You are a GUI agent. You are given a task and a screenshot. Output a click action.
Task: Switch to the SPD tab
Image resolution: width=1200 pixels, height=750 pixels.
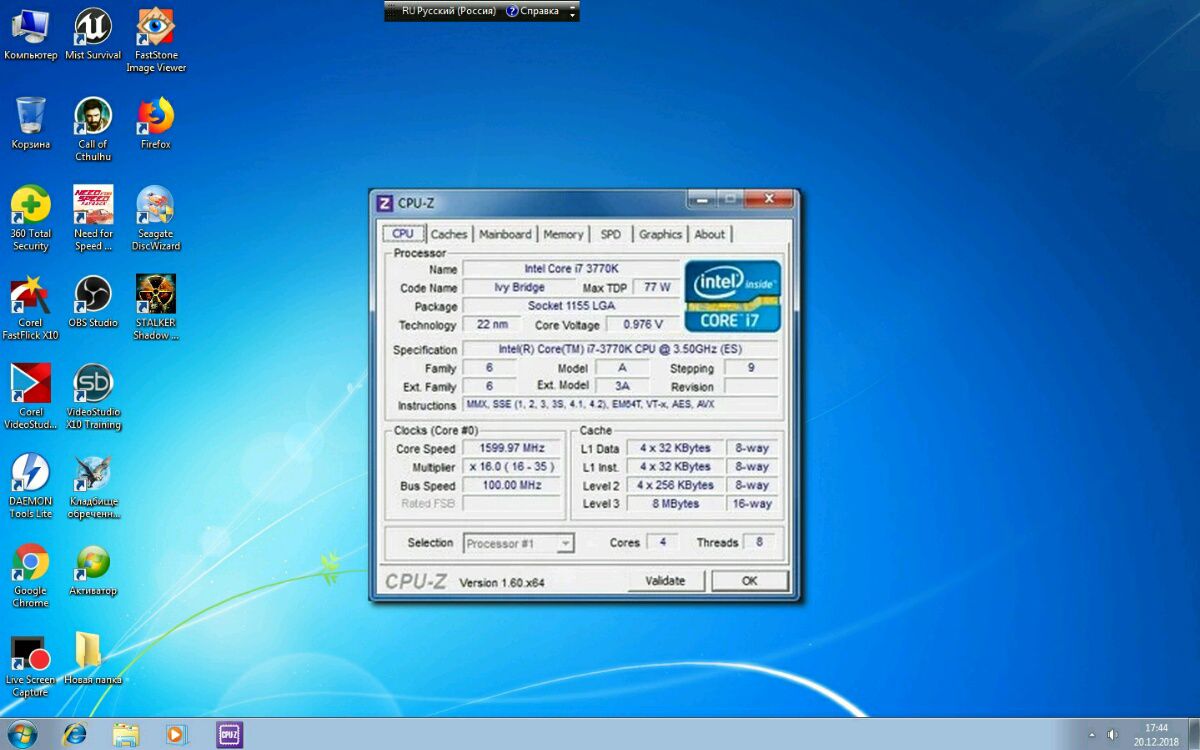pos(611,234)
